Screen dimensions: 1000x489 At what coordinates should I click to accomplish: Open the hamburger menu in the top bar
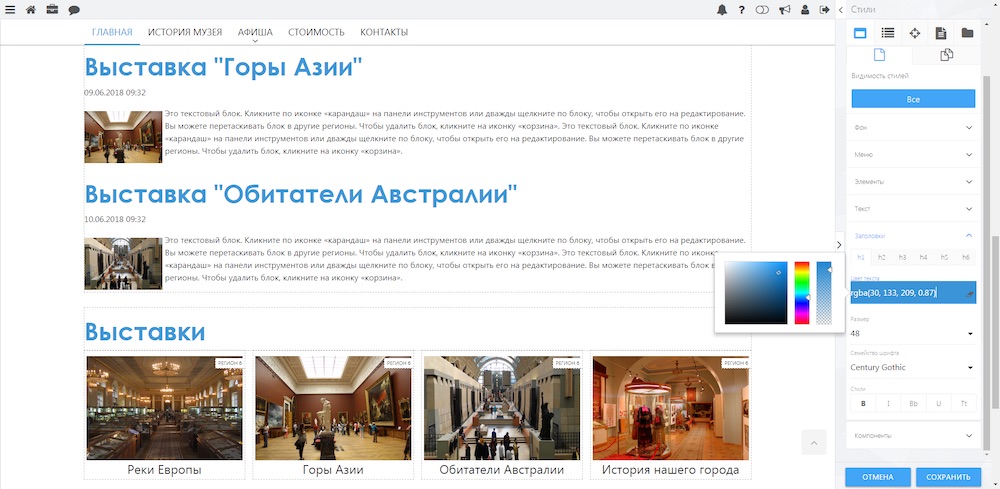coord(10,10)
